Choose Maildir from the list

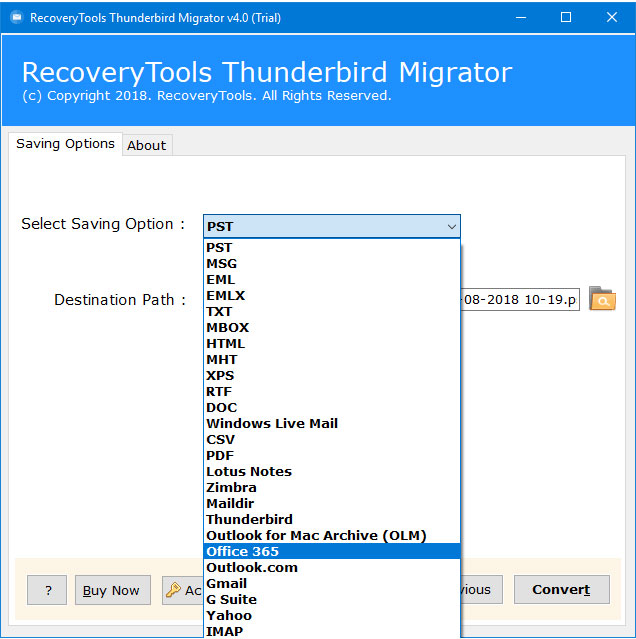click(x=332, y=503)
